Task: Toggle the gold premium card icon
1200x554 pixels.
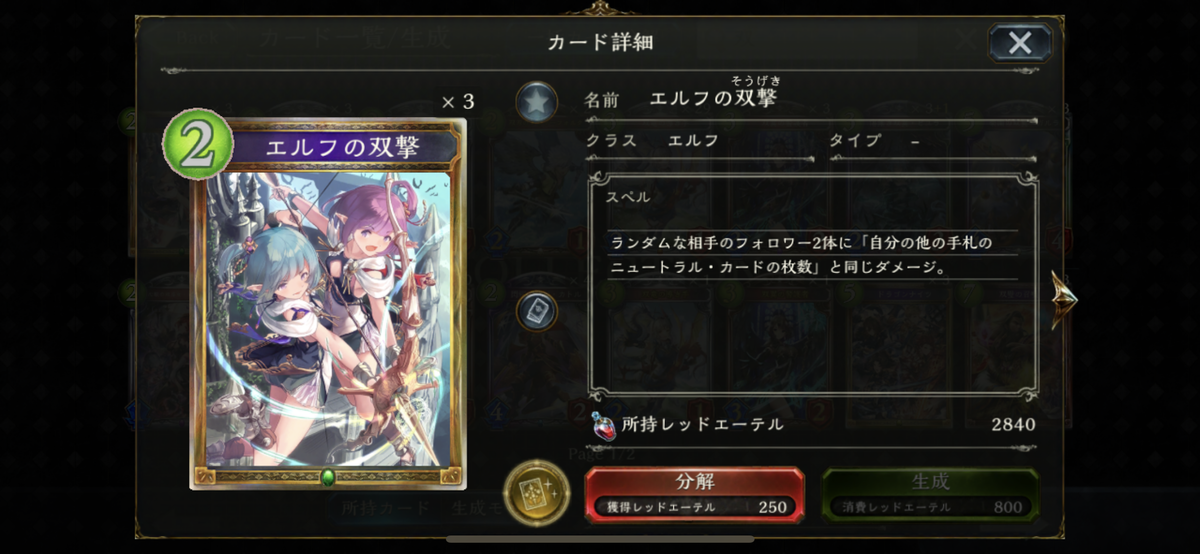Action: (x=537, y=492)
